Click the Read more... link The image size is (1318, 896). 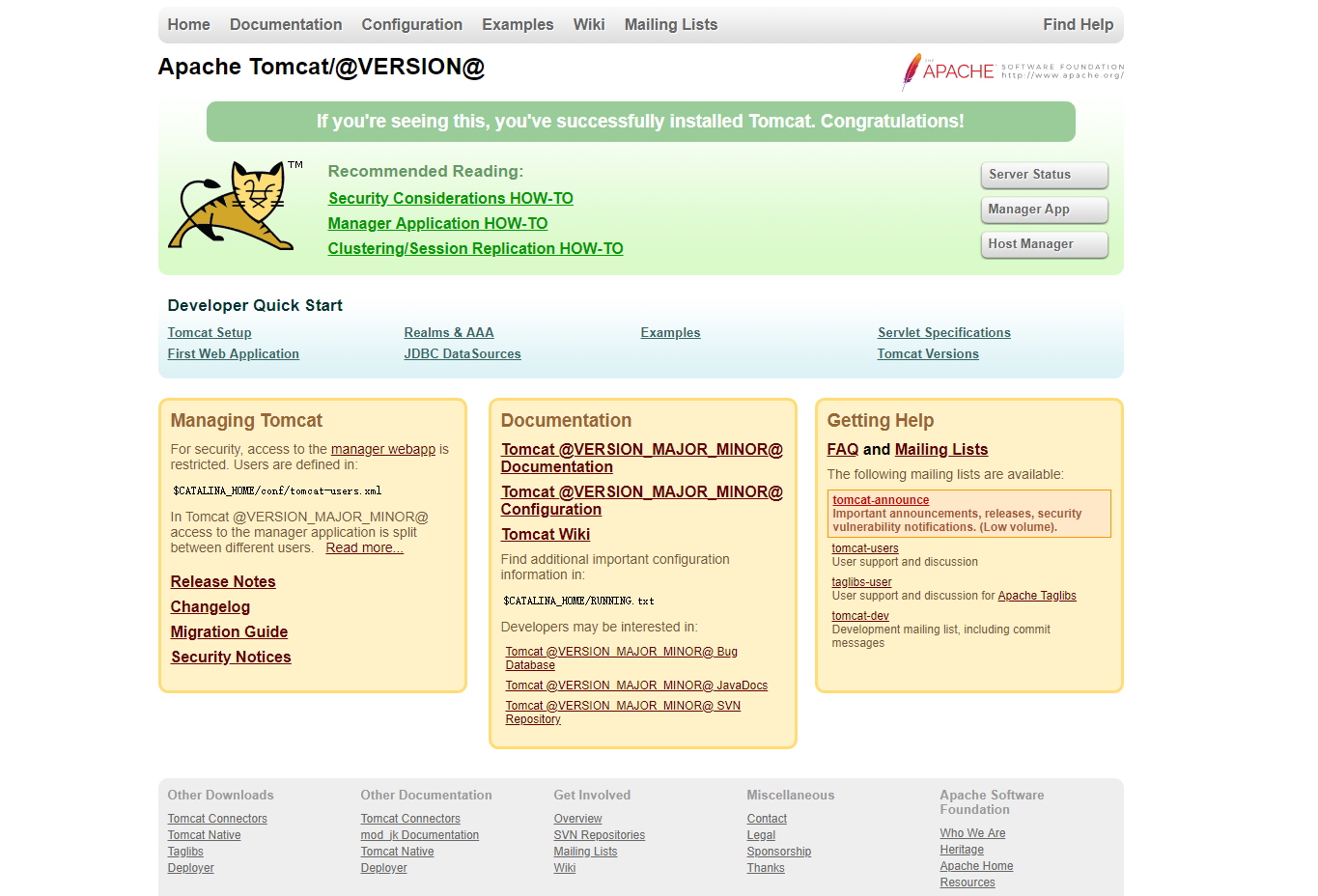[364, 547]
